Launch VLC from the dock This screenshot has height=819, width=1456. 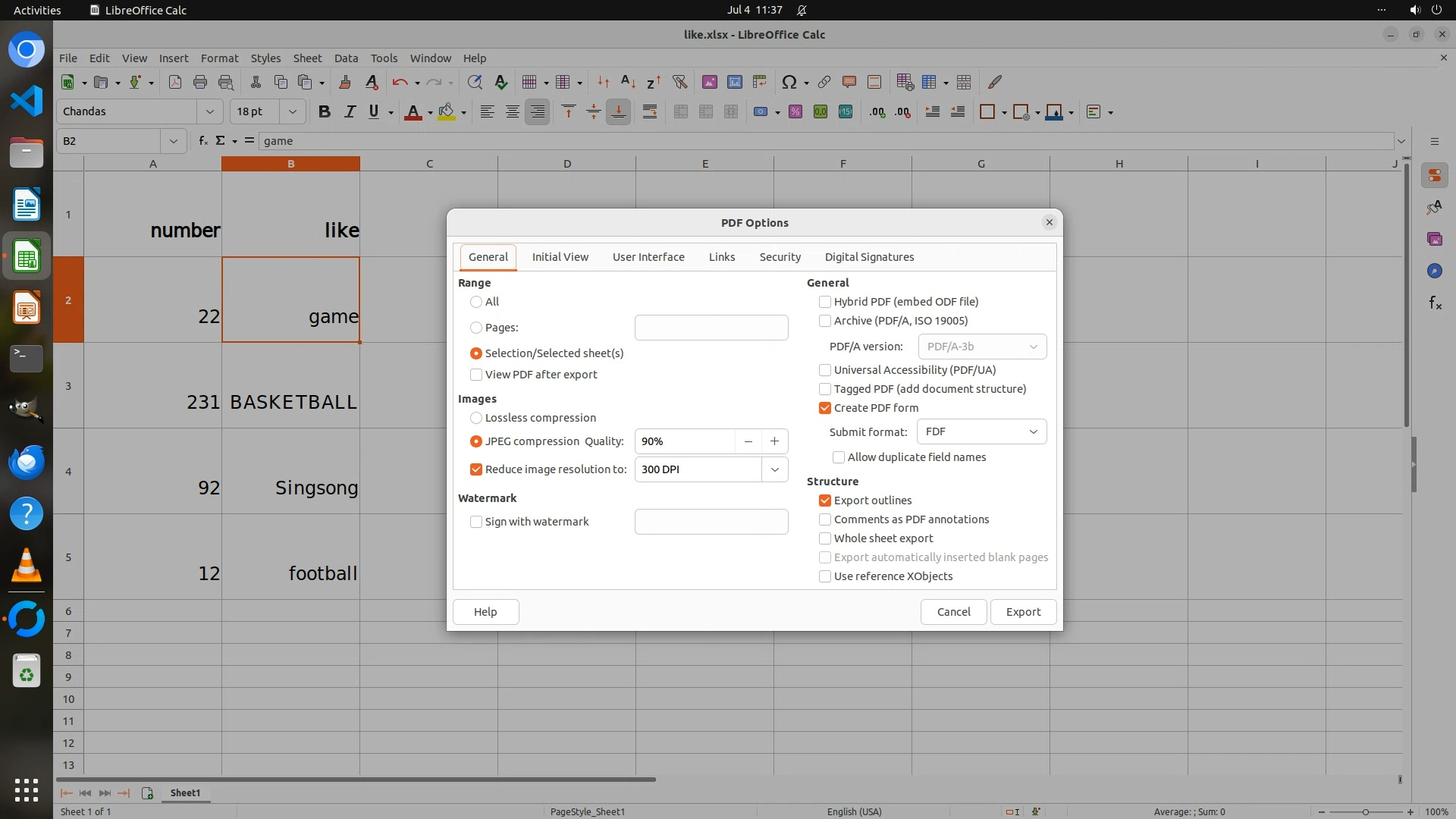27,565
